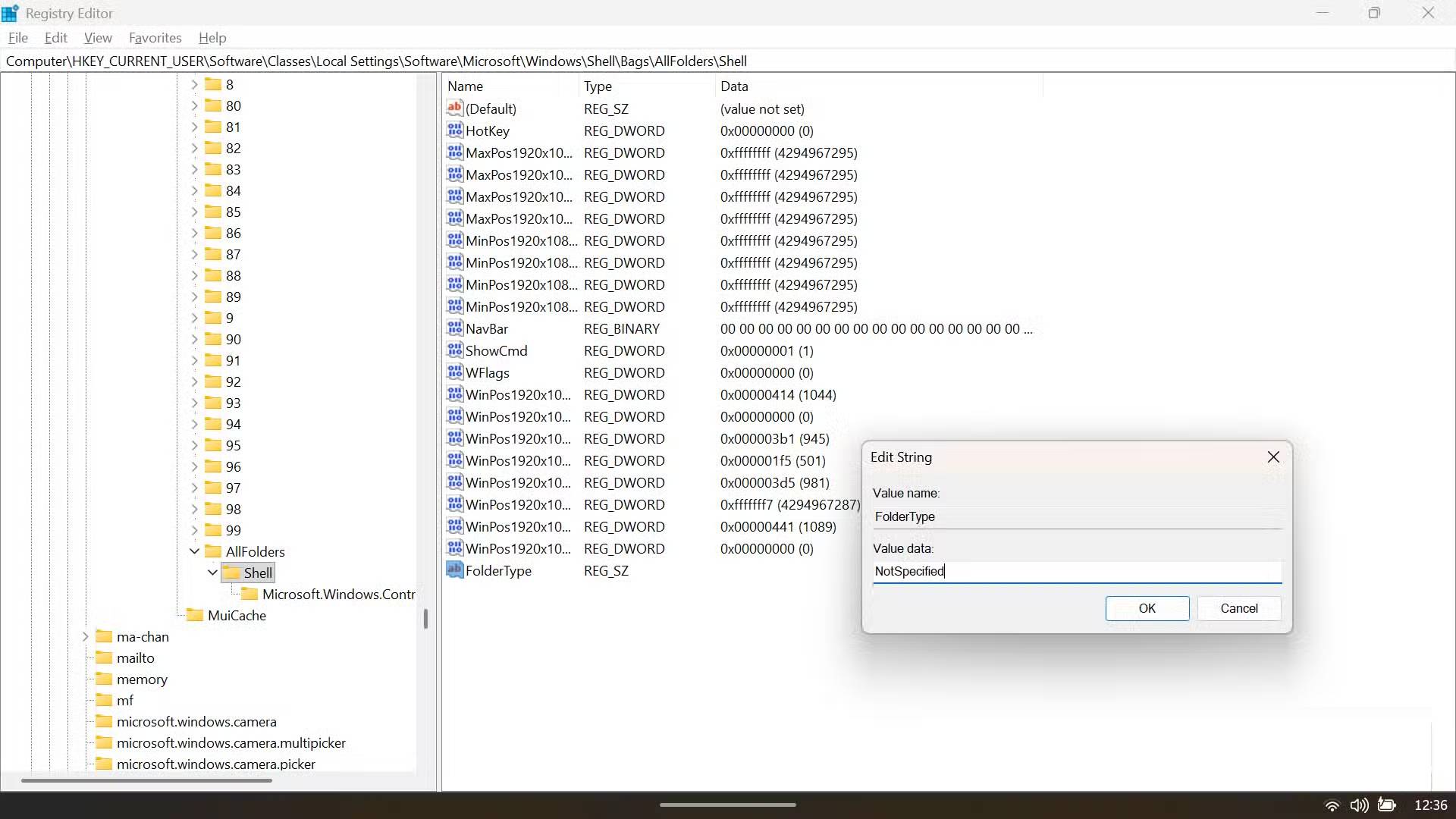
Task: Click the DWORD icon next to WFlags
Action: 453,372
